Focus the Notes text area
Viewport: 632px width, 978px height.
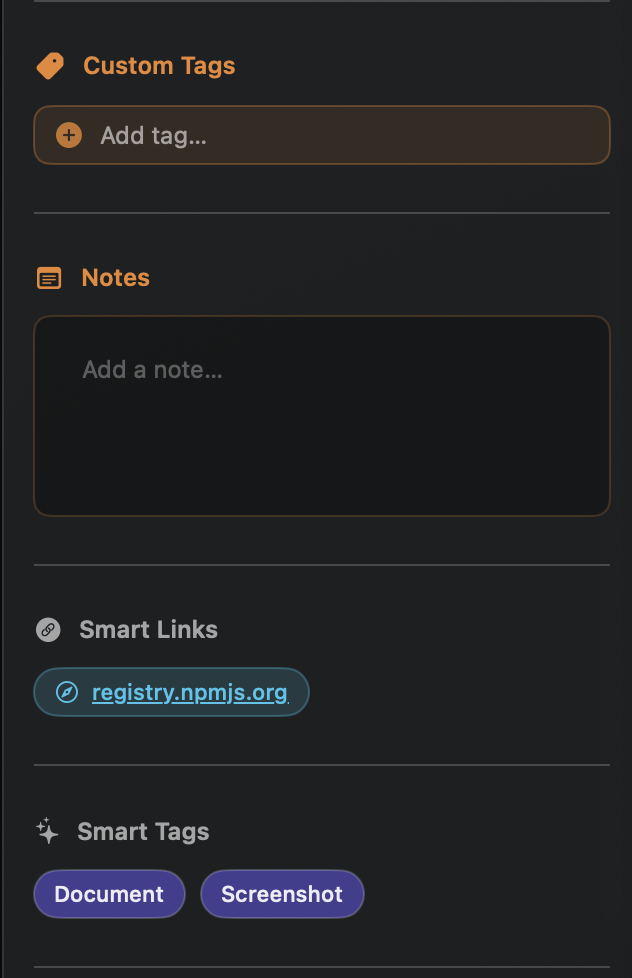click(322, 440)
